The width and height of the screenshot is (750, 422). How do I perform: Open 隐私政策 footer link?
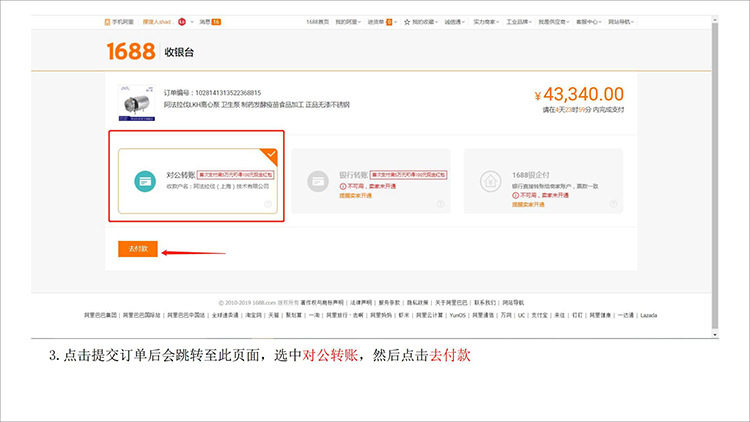point(418,303)
